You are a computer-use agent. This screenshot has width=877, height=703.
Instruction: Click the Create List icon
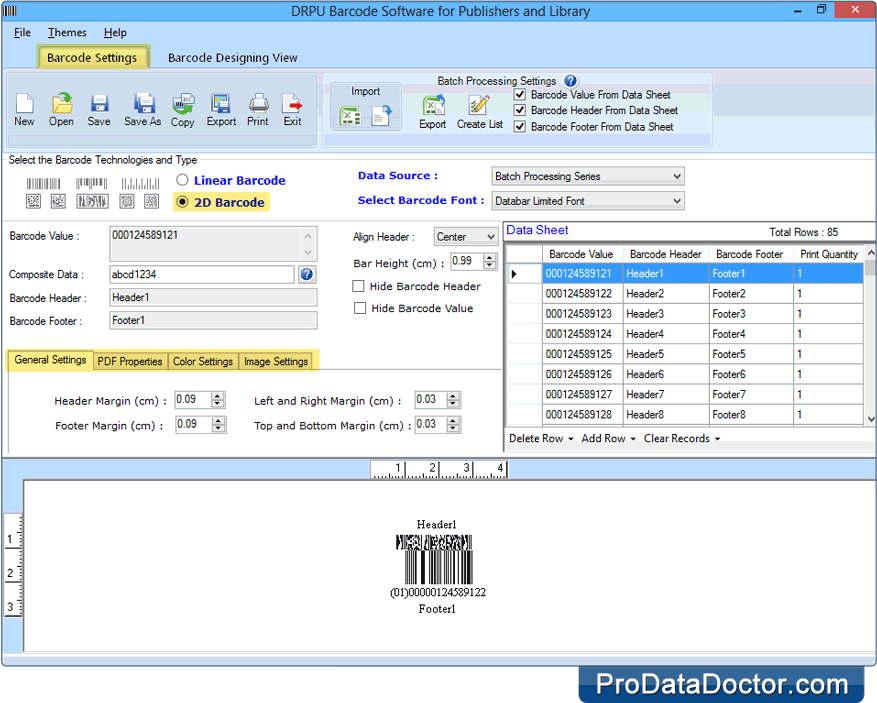click(x=479, y=105)
